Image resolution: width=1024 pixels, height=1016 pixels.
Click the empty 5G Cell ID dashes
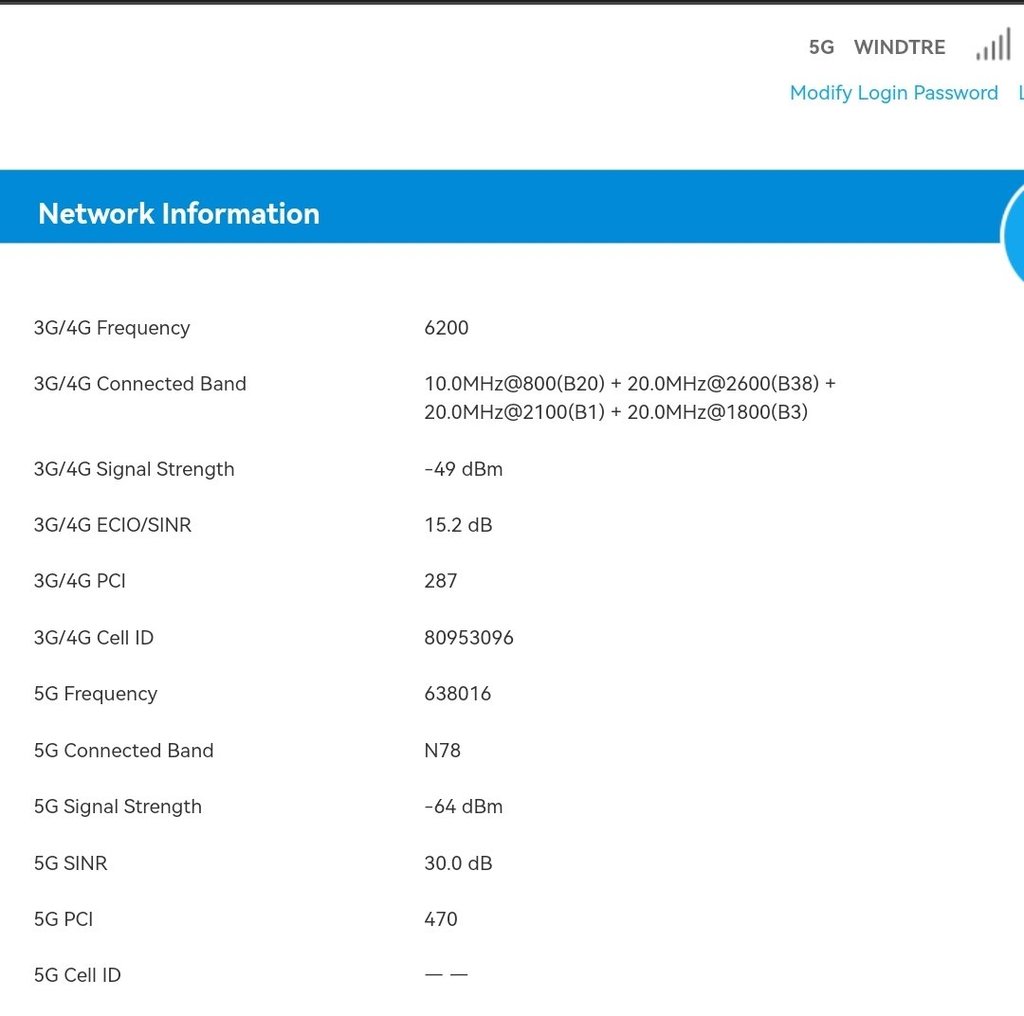pyautogui.click(x=446, y=975)
